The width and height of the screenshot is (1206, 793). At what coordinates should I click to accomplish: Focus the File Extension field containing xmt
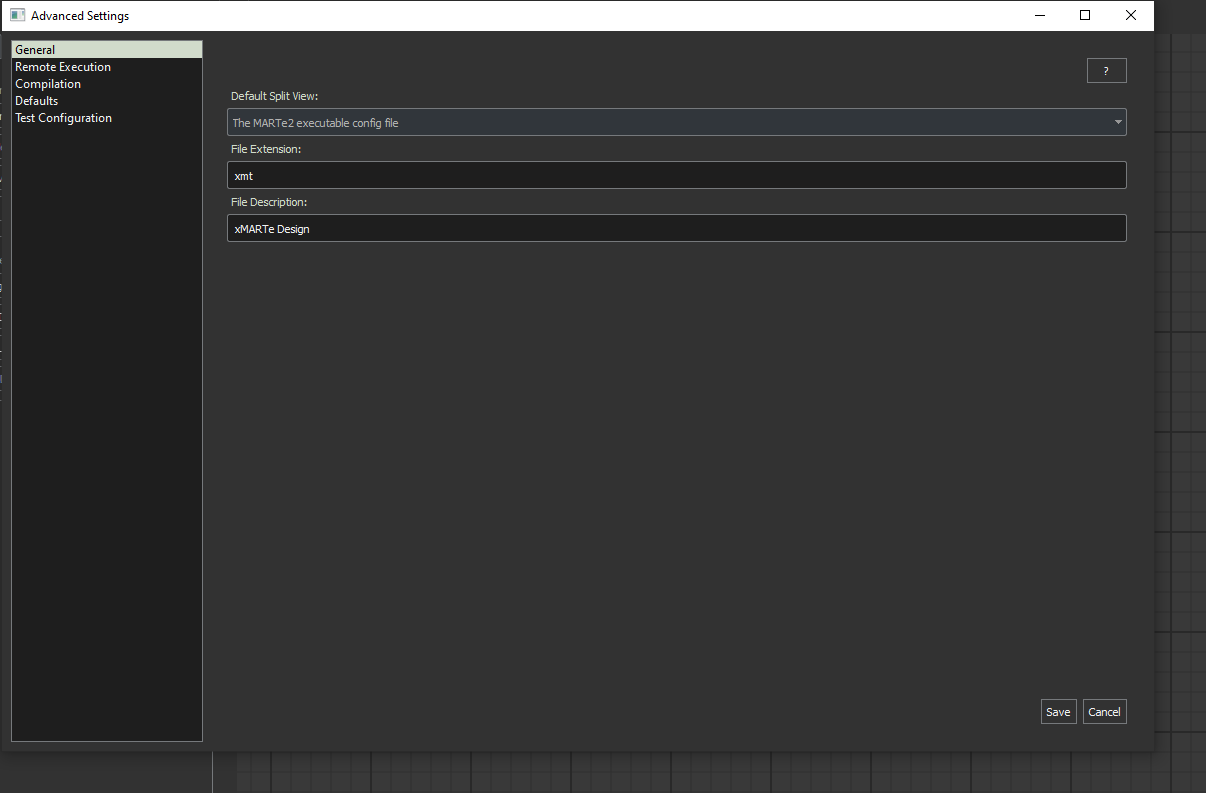click(676, 175)
